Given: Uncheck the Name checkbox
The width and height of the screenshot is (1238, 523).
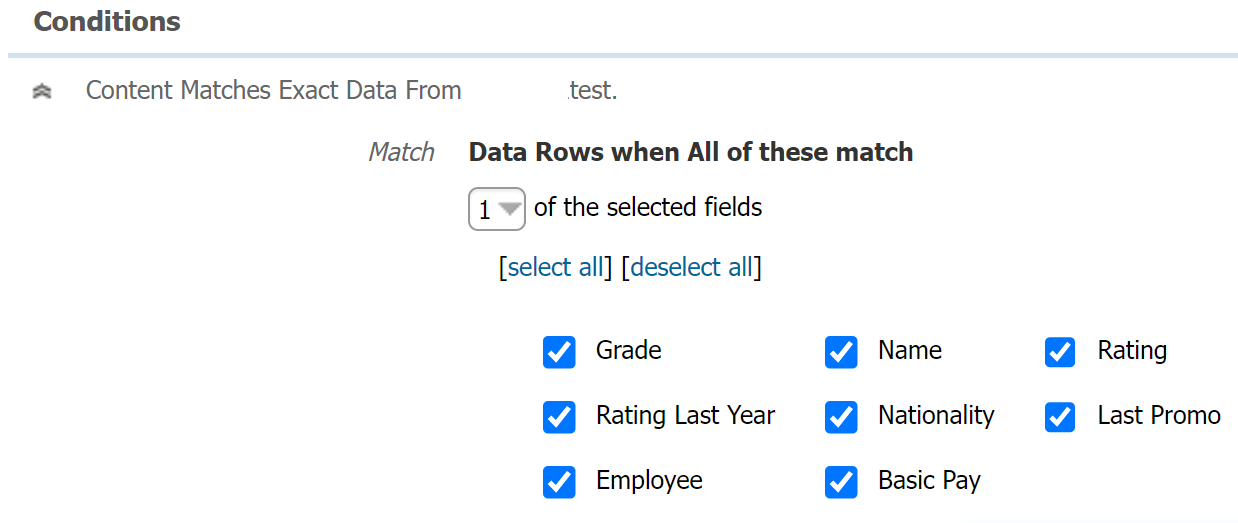Looking at the screenshot, I should 841,352.
